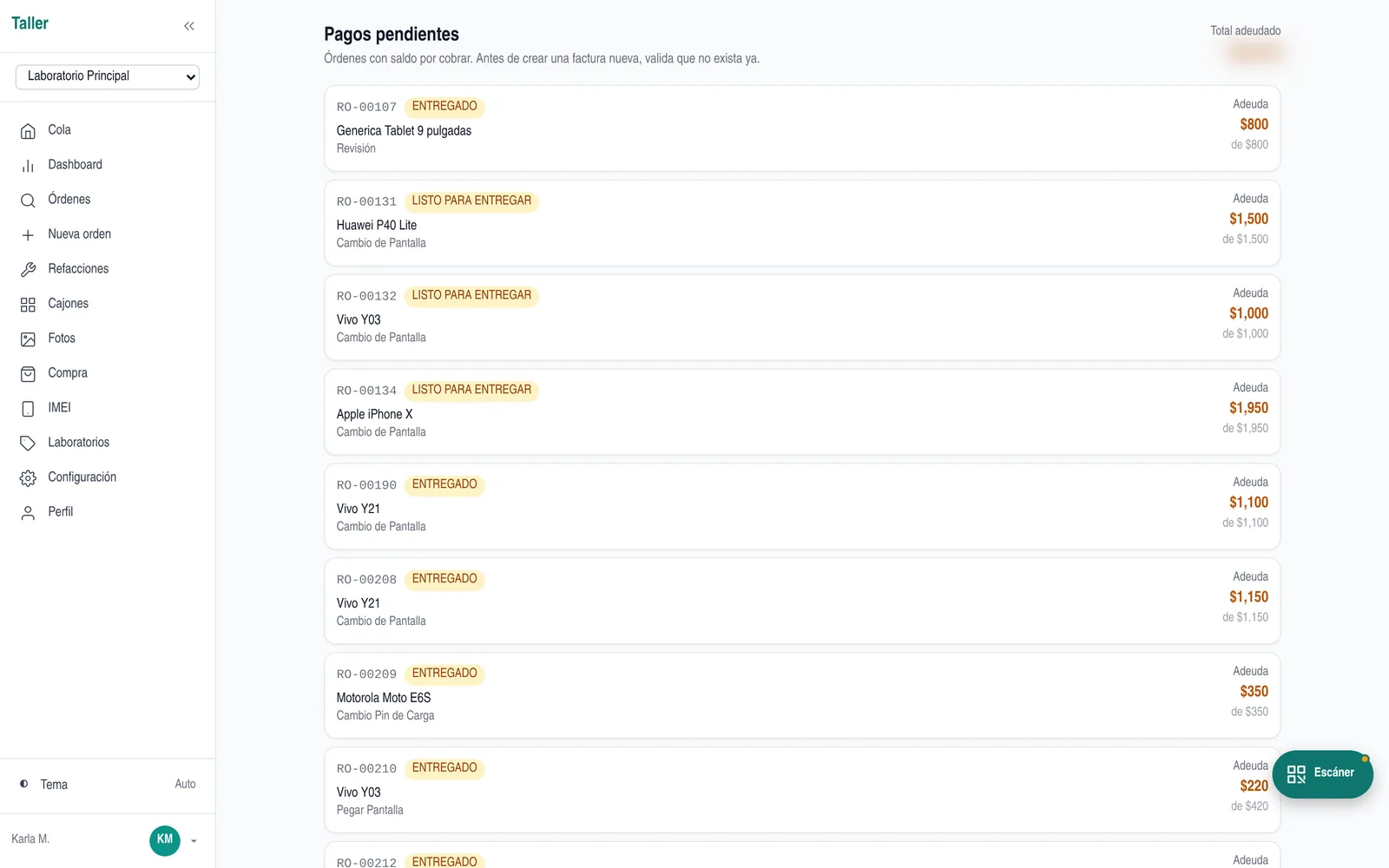
Task: Click ENTREGADO badge on RO-00209
Action: click(444, 674)
